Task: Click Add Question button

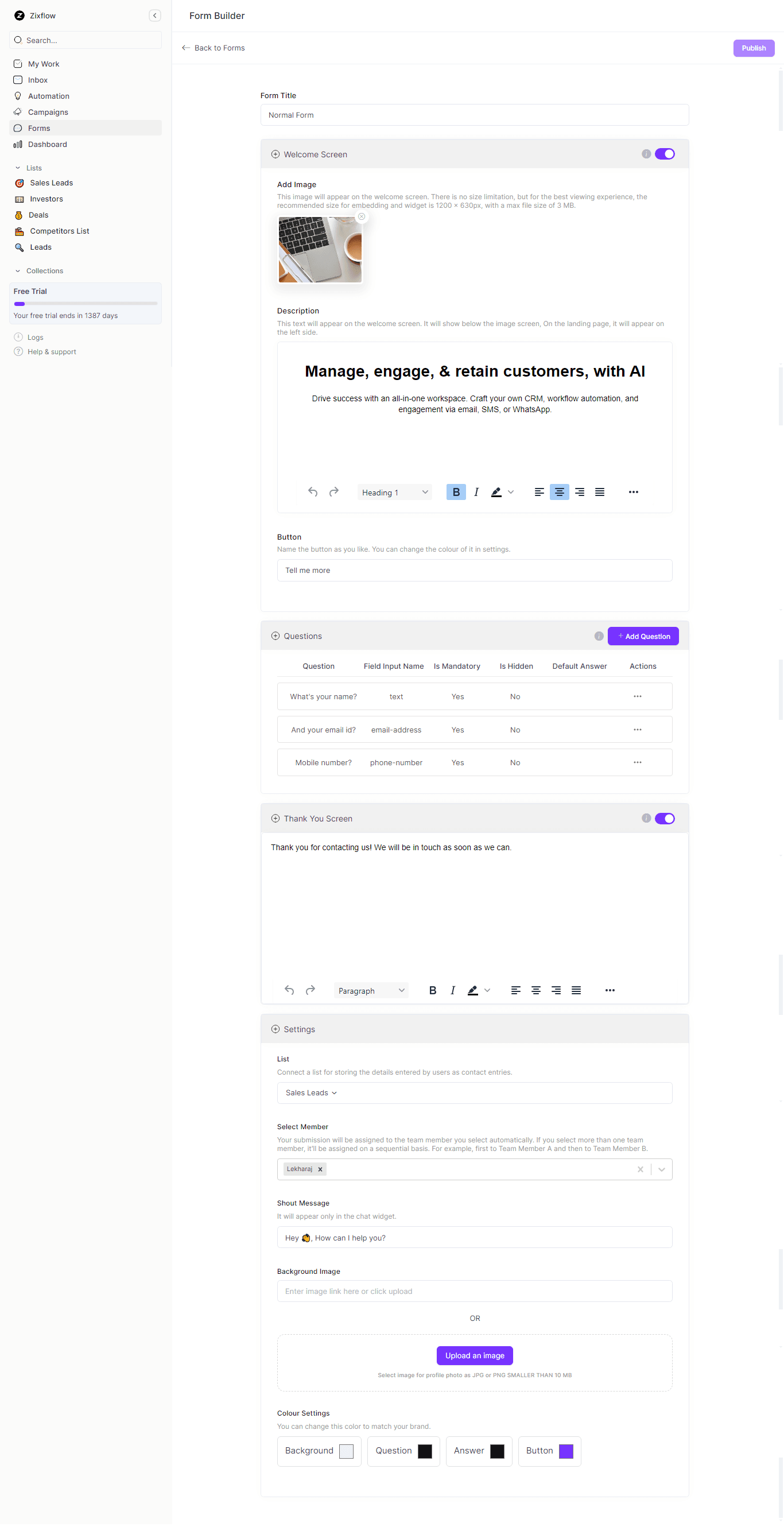Action: (643, 636)
